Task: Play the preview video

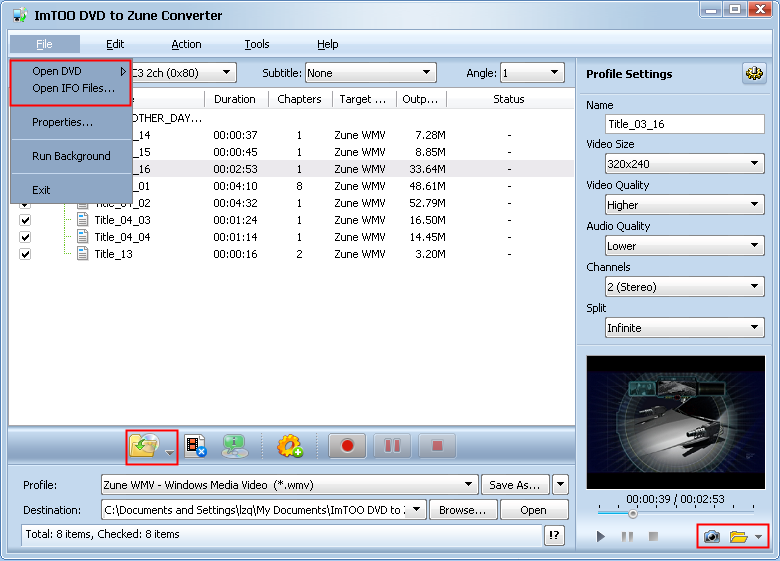Action: point(601,536)
